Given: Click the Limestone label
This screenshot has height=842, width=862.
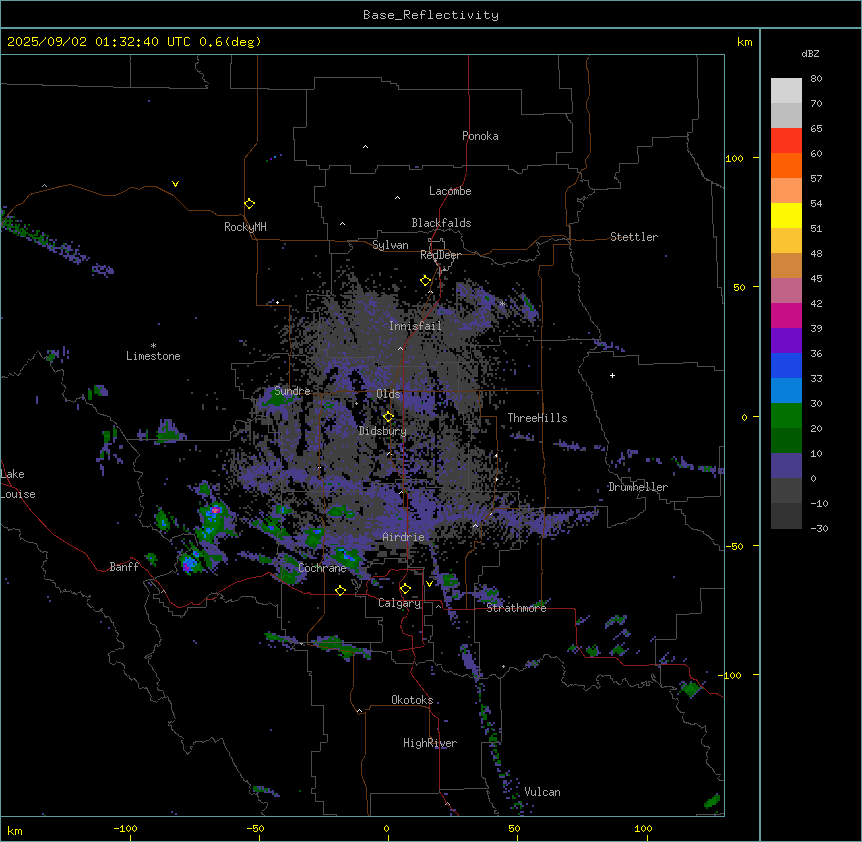Looking at the screenshot, I should click(x=153, y=356).
